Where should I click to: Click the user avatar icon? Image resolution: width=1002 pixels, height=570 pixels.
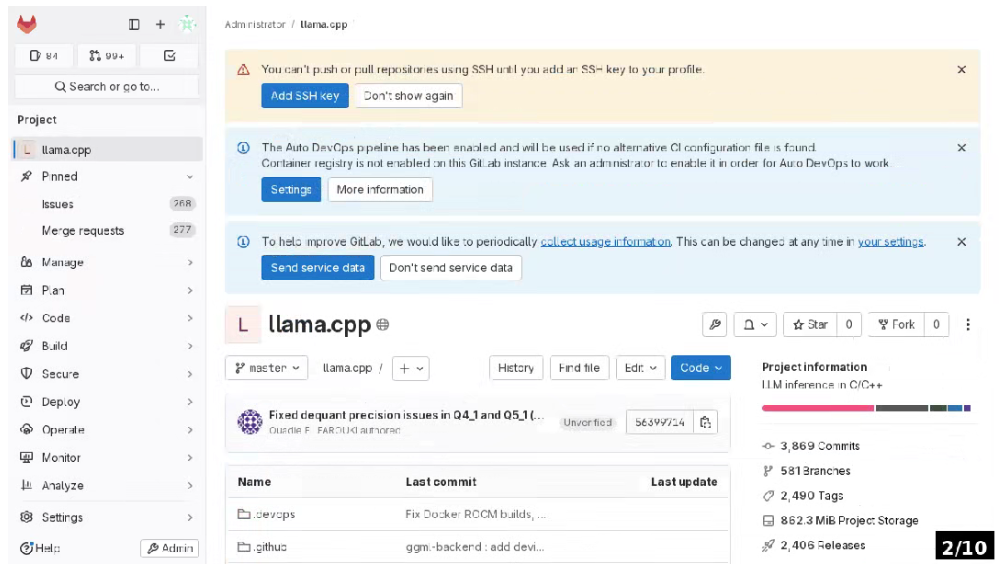tap(187, 24)
